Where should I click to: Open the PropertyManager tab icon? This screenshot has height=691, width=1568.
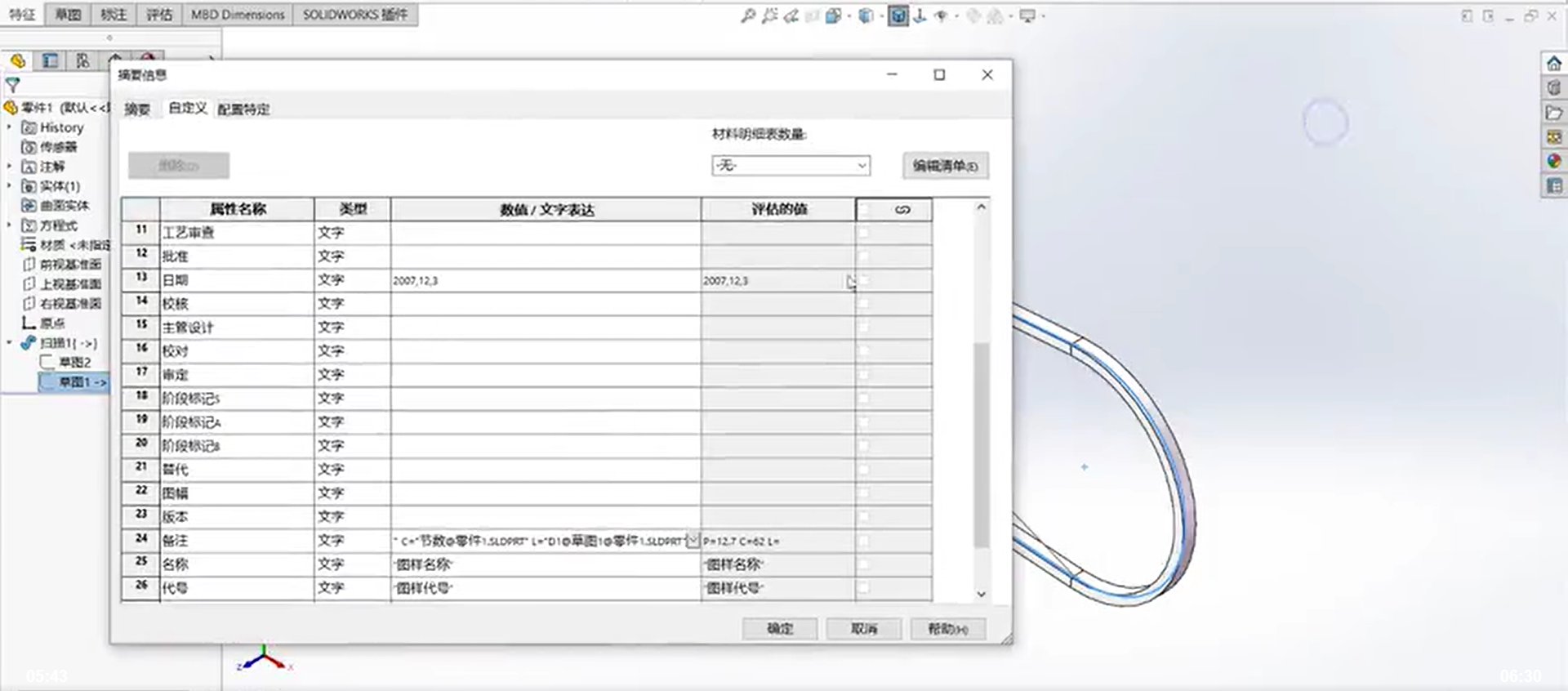point(50,61)
